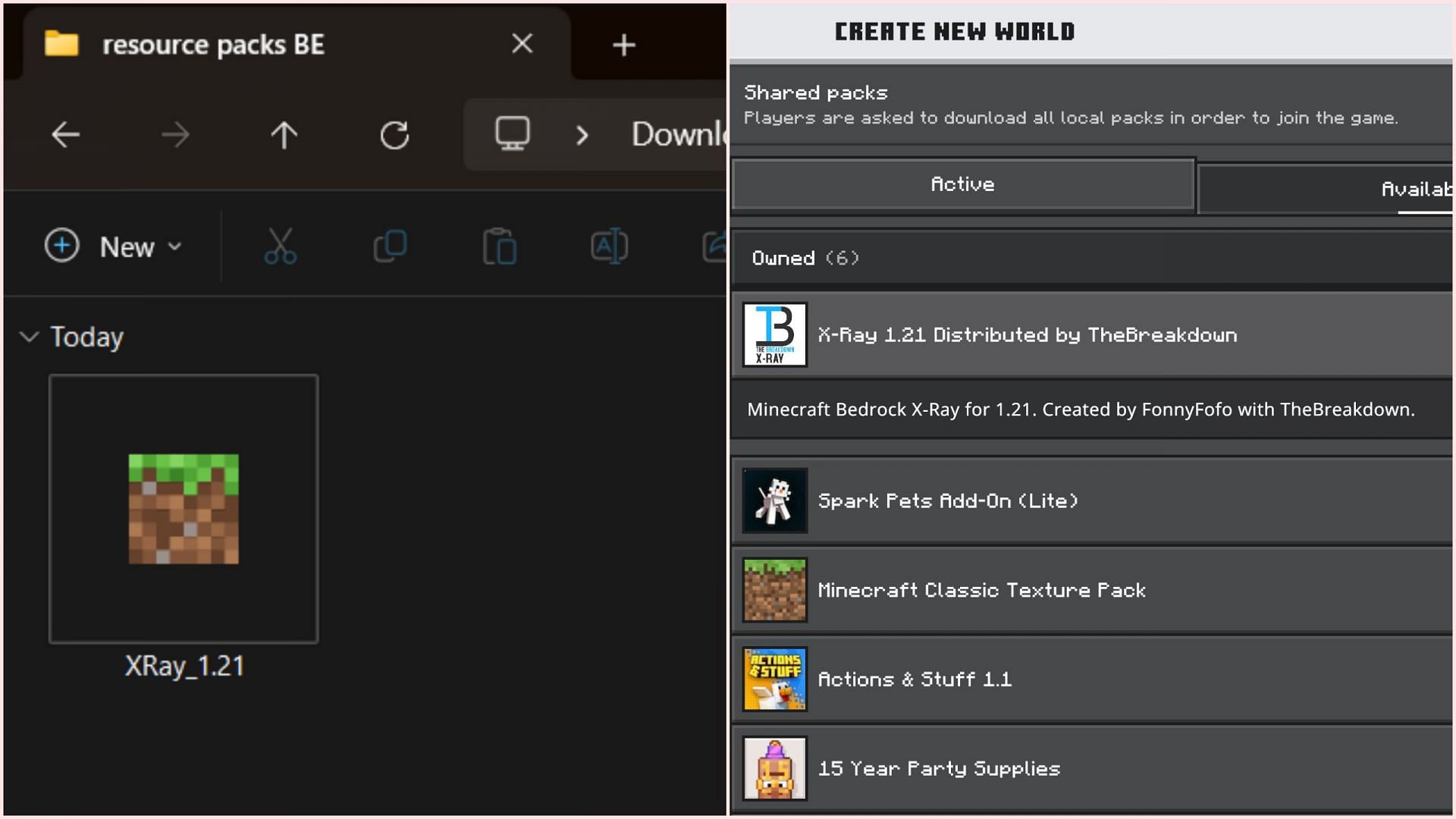Screen dimensions: 1456x819
Task: Click the TheBreakdown X-Ray logo icon
Action: pyautogui.click(x=775, y=334)
